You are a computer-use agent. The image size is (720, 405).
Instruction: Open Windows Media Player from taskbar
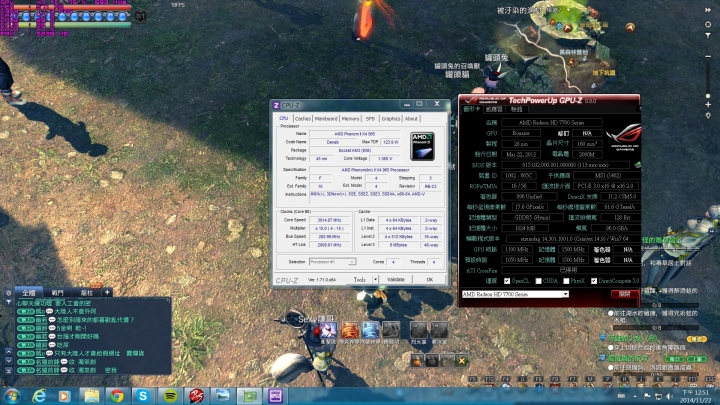pos(64,396)
